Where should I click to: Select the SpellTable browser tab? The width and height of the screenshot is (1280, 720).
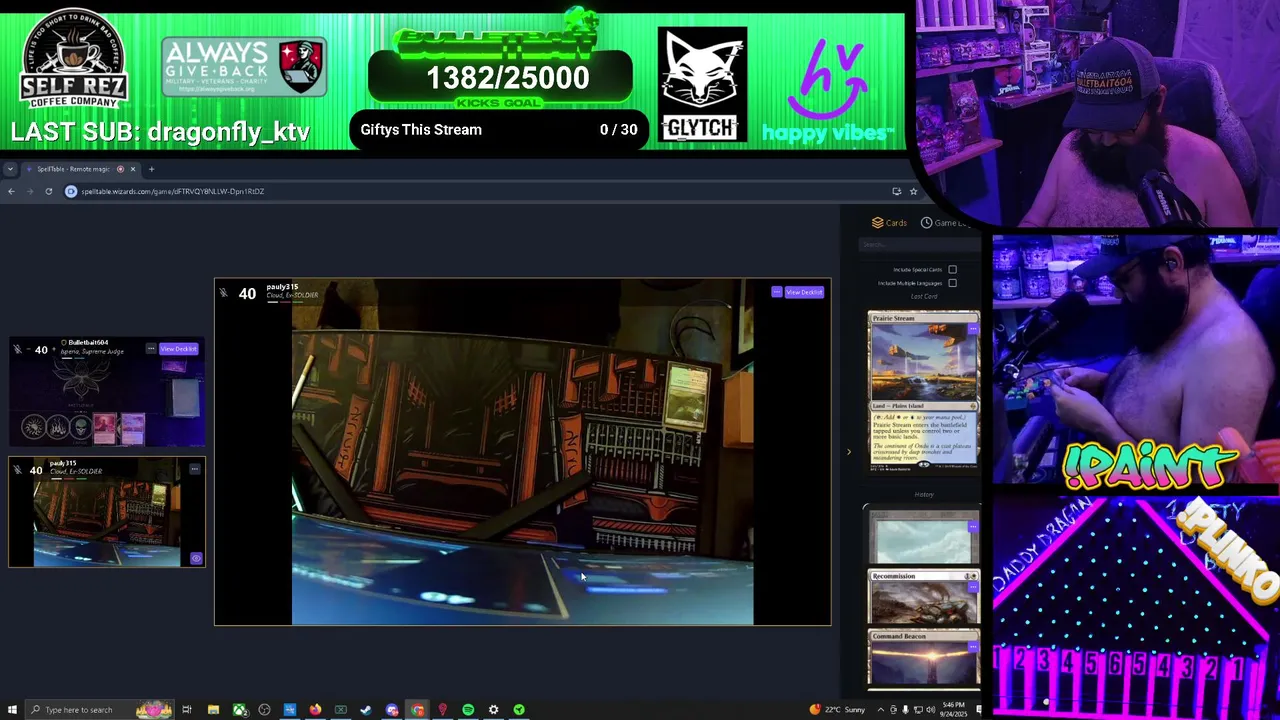click(x=82, y=169)
